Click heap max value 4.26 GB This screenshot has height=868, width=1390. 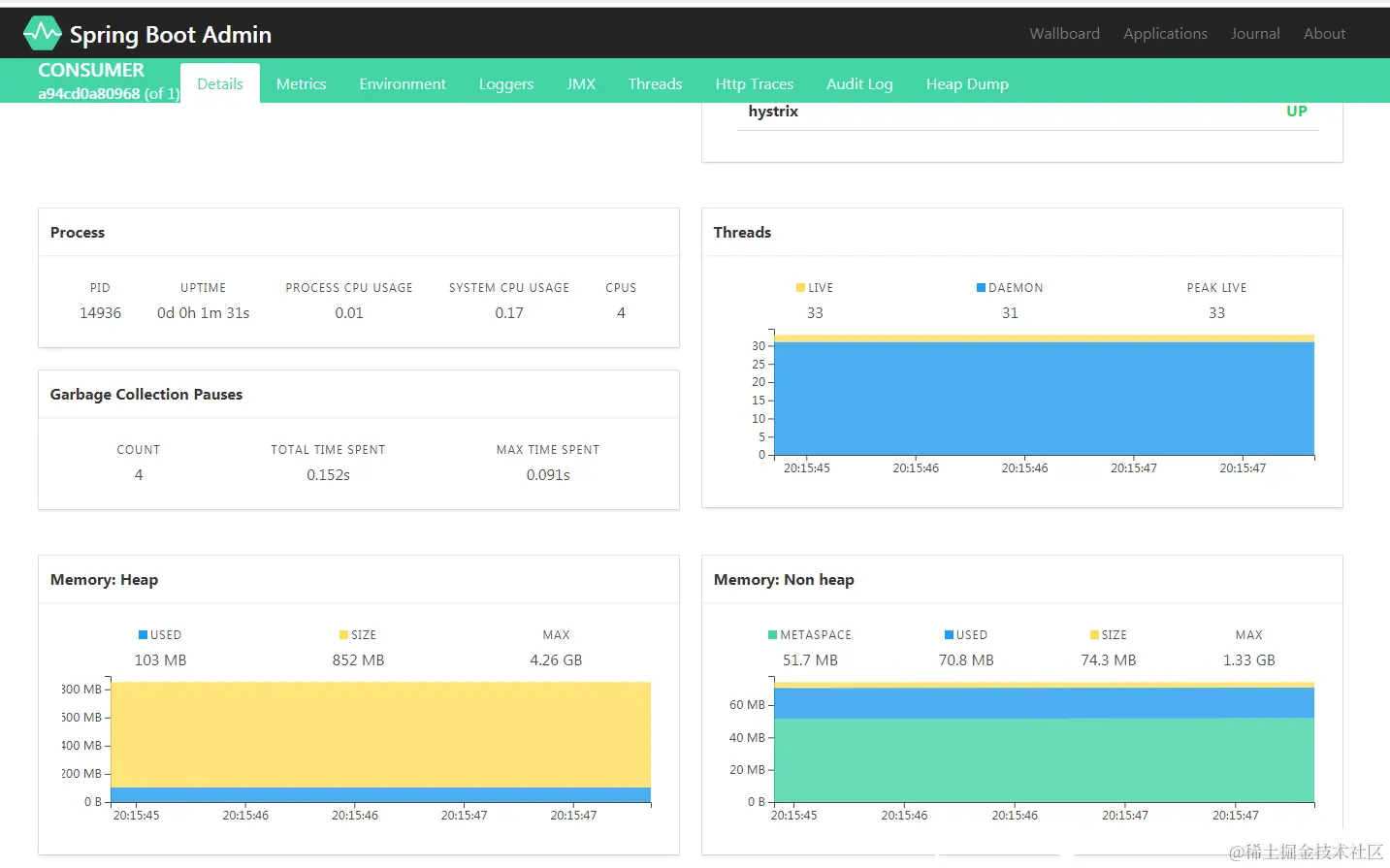556,660
